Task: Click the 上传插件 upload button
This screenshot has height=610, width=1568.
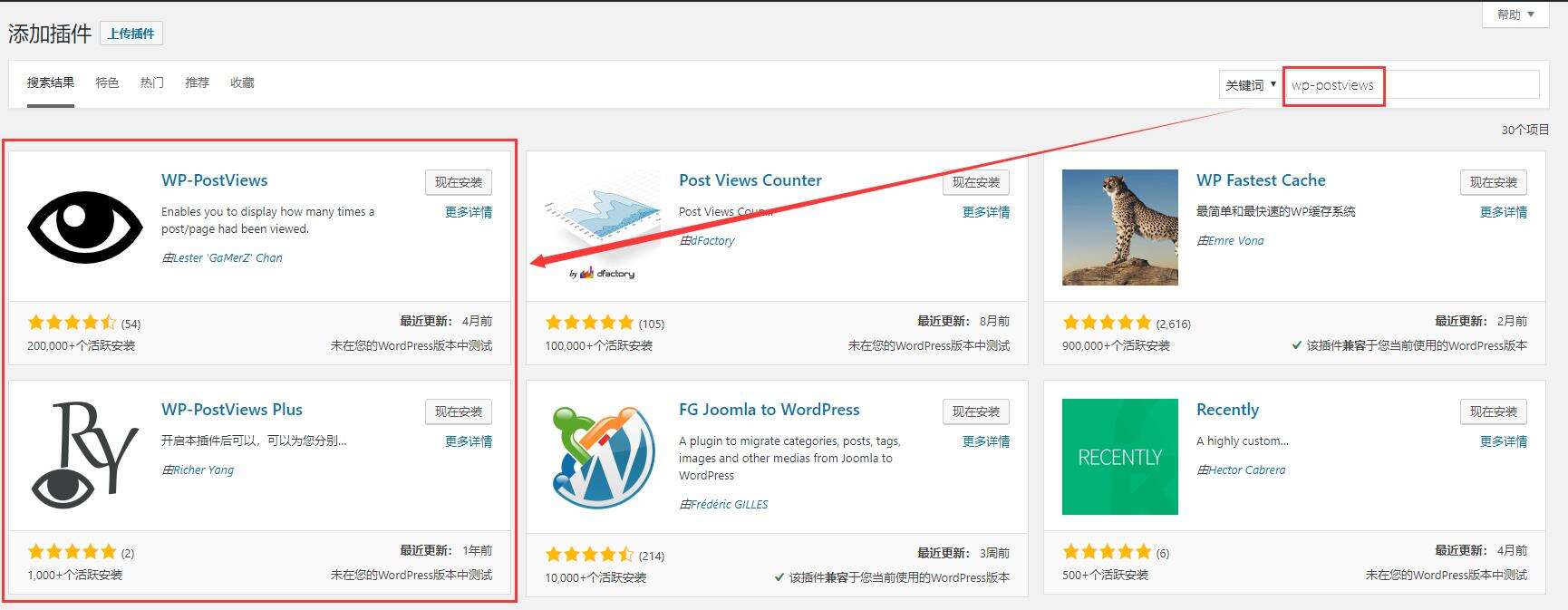Action: pos(131,34)
